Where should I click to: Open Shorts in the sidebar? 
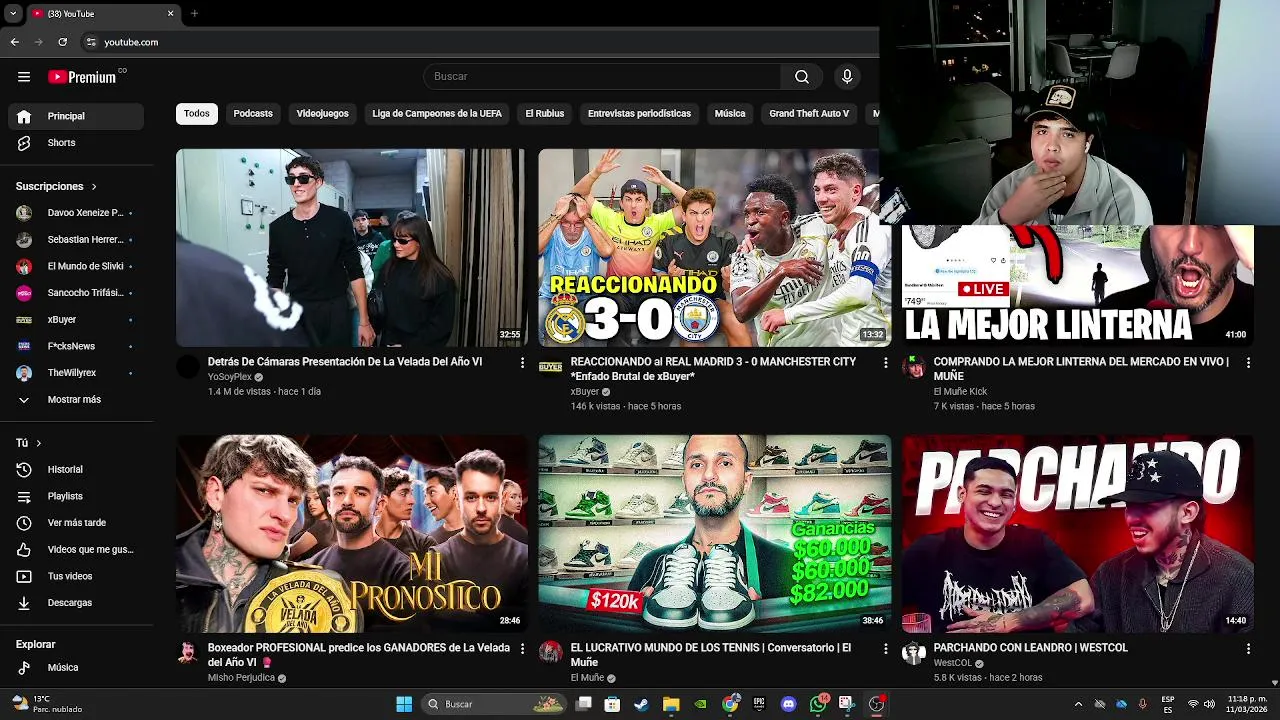pos(76,143)
